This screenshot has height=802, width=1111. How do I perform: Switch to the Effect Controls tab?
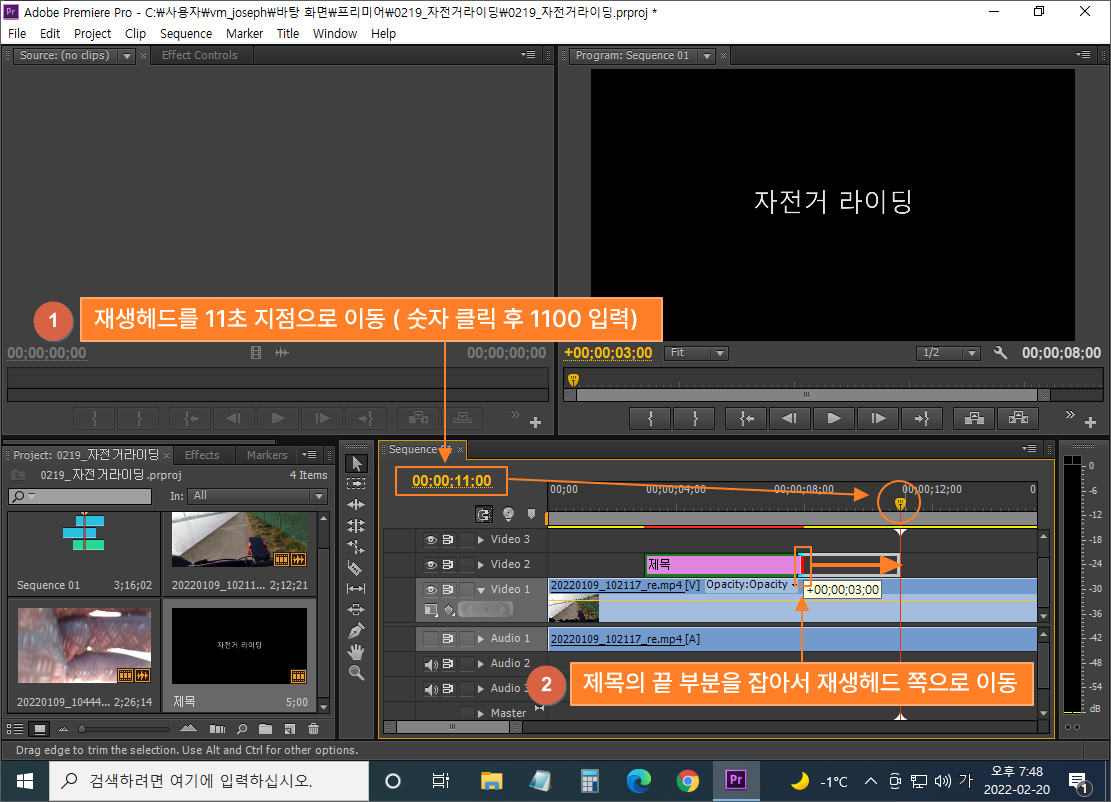tap(199, 55)
